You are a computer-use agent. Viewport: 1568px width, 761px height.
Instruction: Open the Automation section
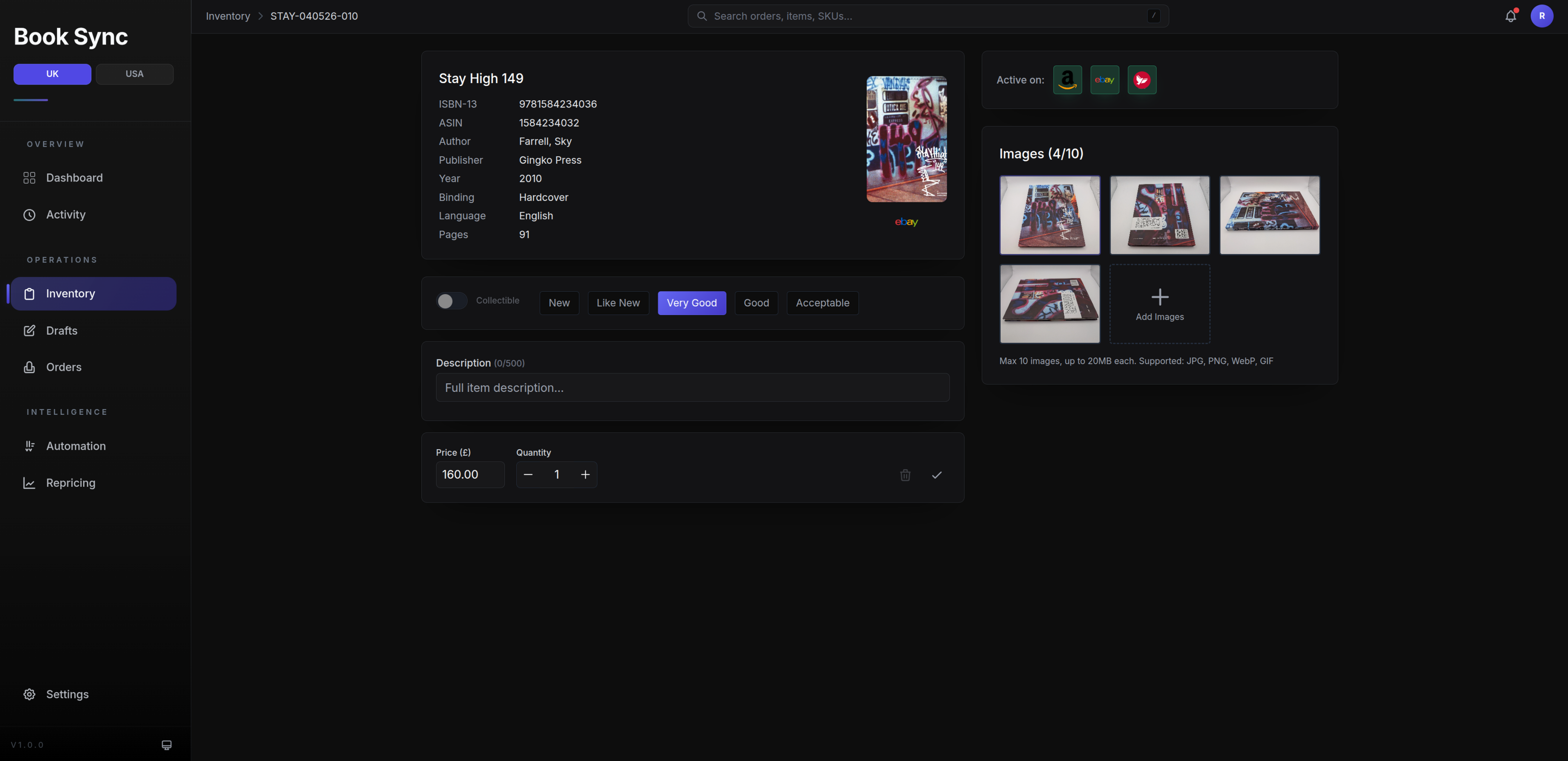click(x=76, y=446)
